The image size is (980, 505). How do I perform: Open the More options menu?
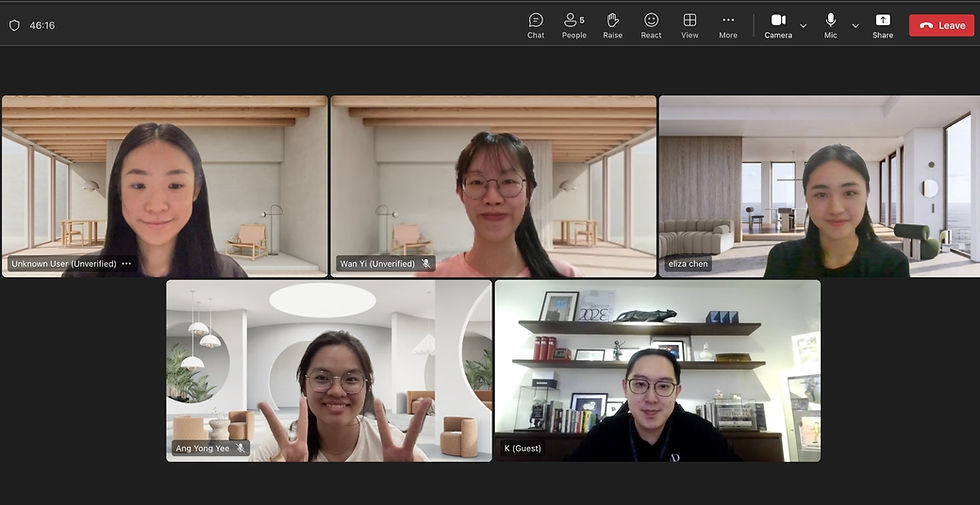click(x=728, y=26)
